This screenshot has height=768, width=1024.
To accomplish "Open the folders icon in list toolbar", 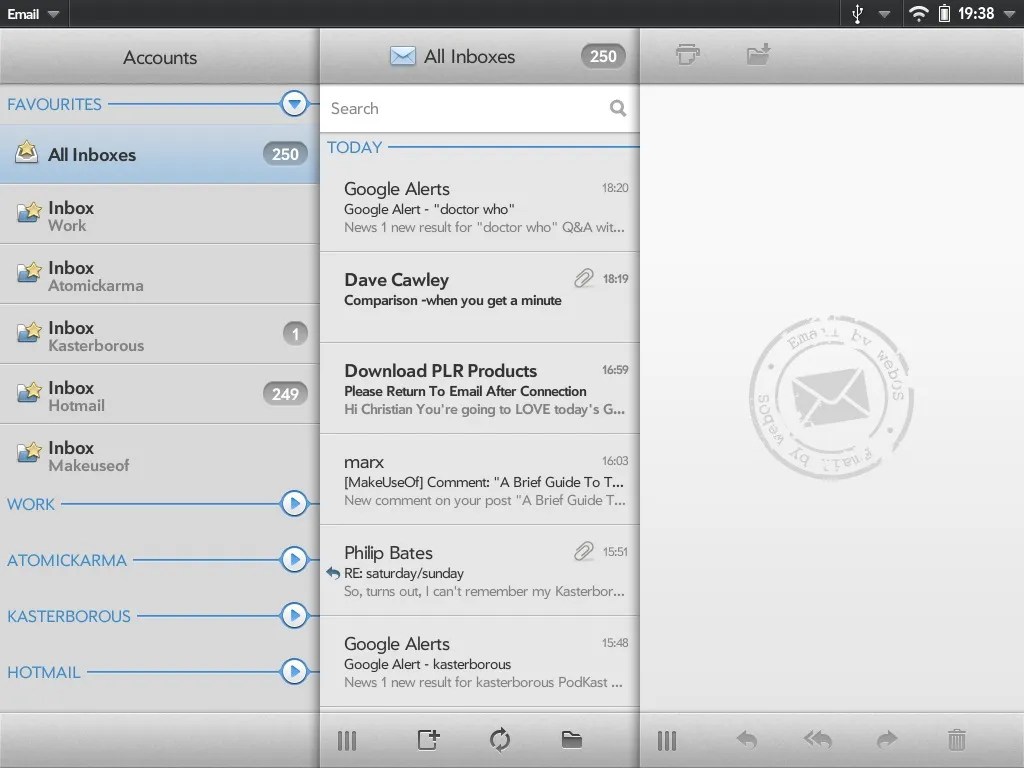I will [571, 740].
